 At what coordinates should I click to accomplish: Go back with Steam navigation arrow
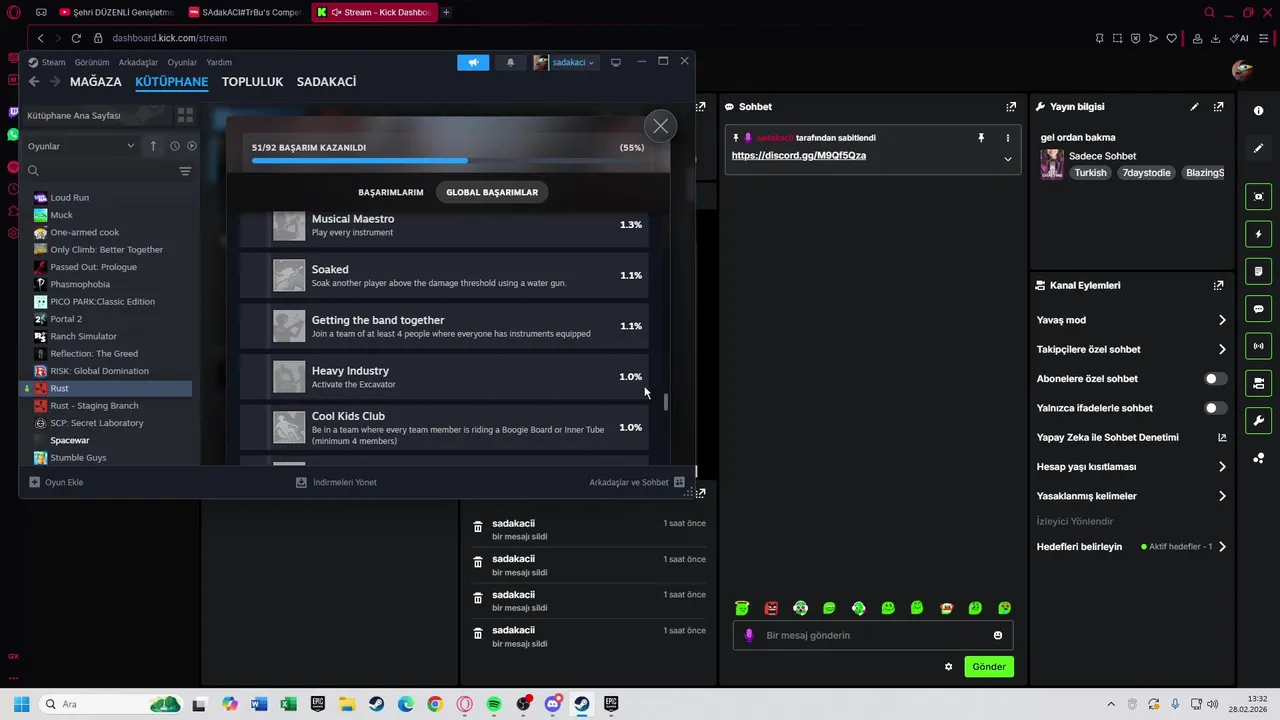pyautogui.click(x=33, y=82)
